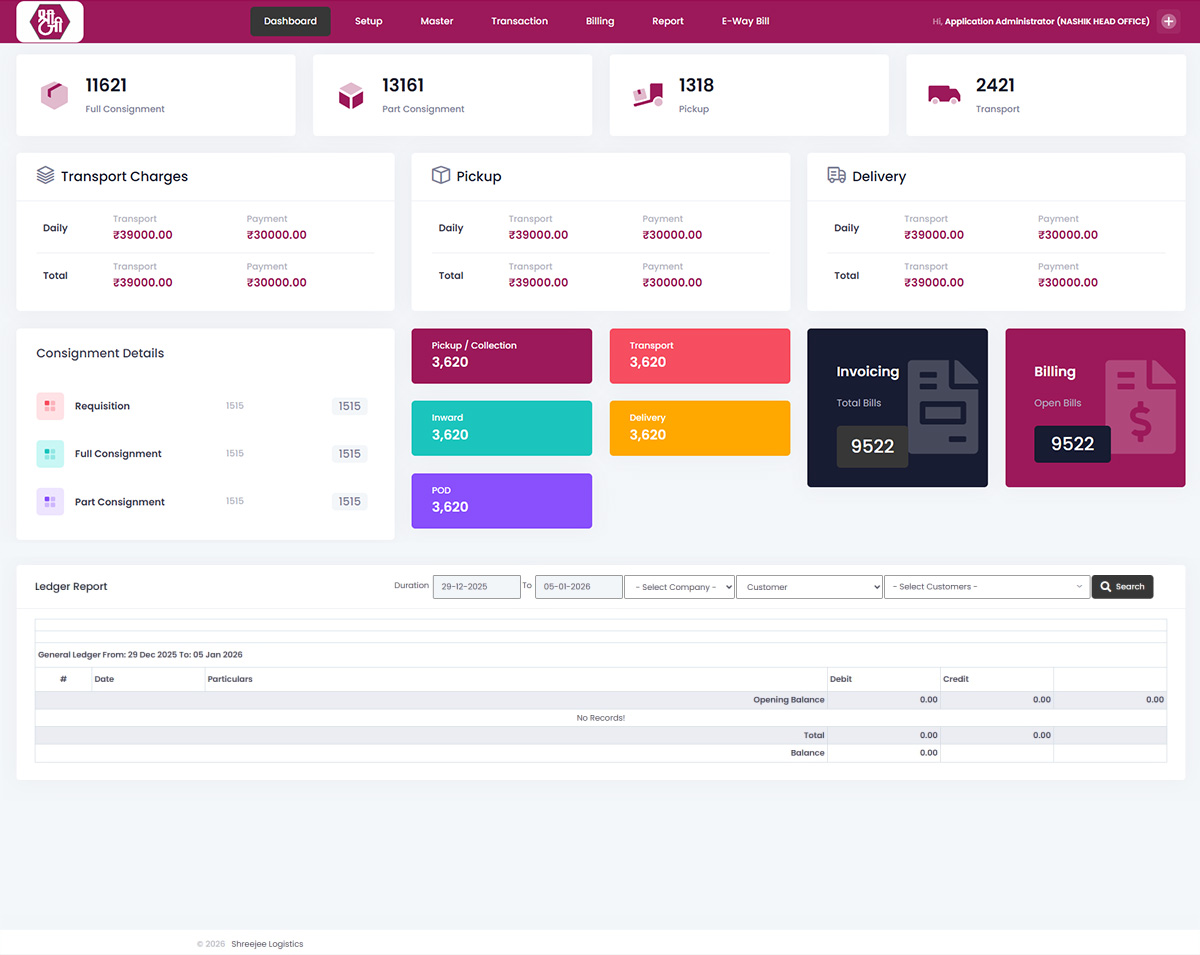Click the Search button in Ledger Report

point(1122,587)
